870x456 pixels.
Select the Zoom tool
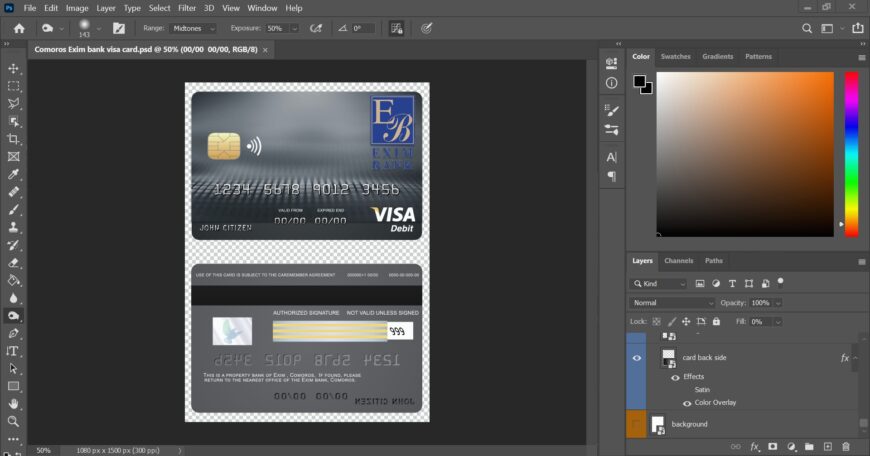(13, 422)
